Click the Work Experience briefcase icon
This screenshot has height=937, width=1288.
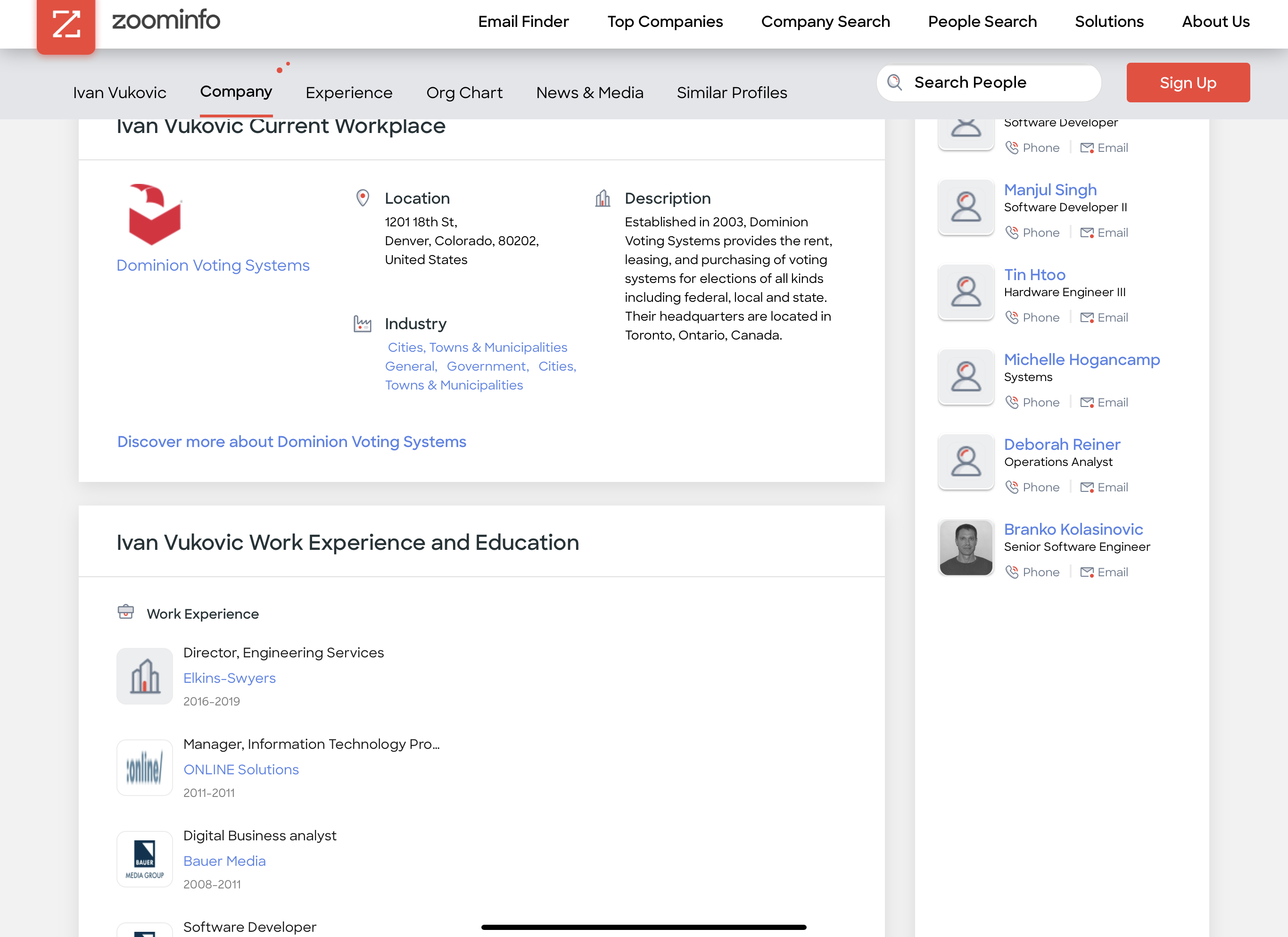coord(125,612)
